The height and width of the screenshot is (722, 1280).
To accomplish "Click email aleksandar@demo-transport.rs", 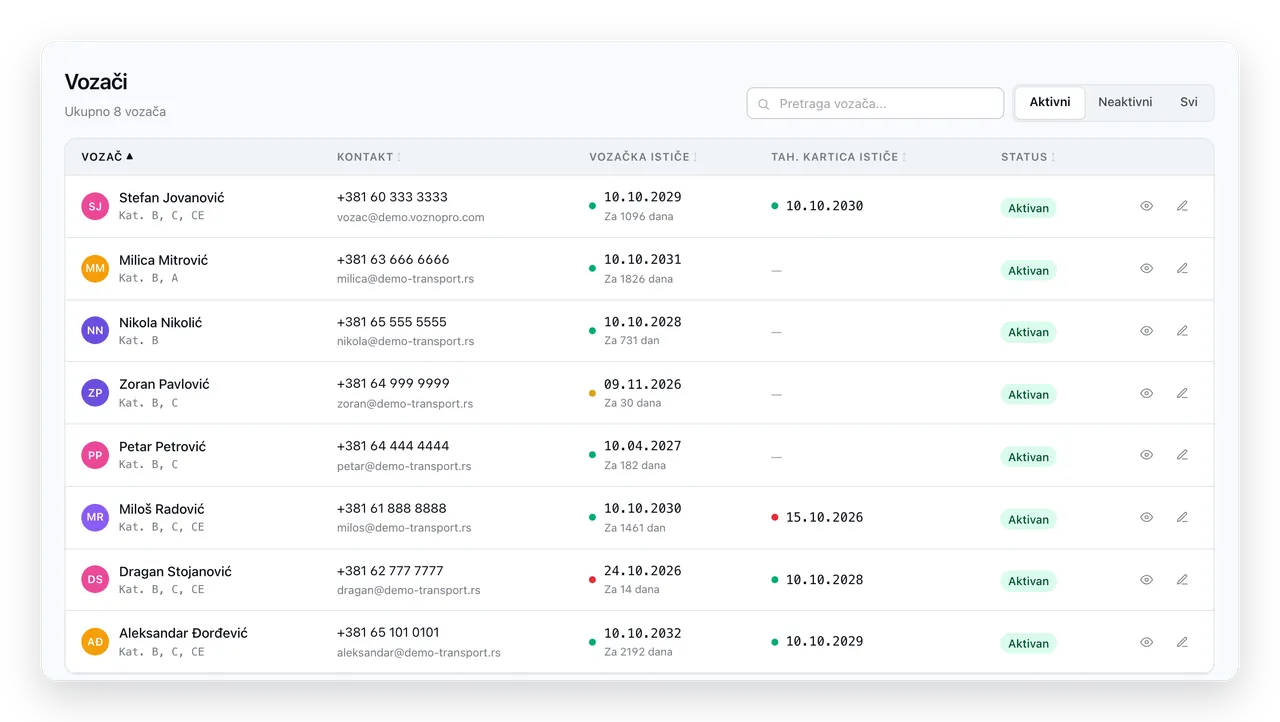I will coord(419,652).
